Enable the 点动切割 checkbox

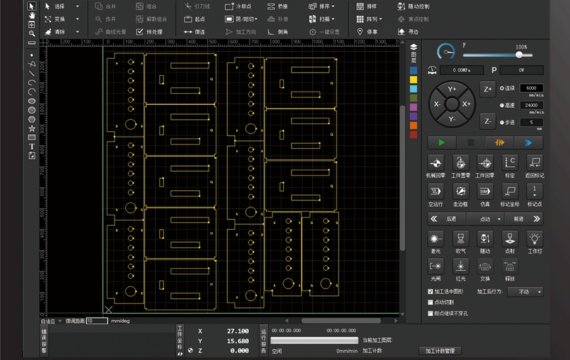[x=430, y=302]
